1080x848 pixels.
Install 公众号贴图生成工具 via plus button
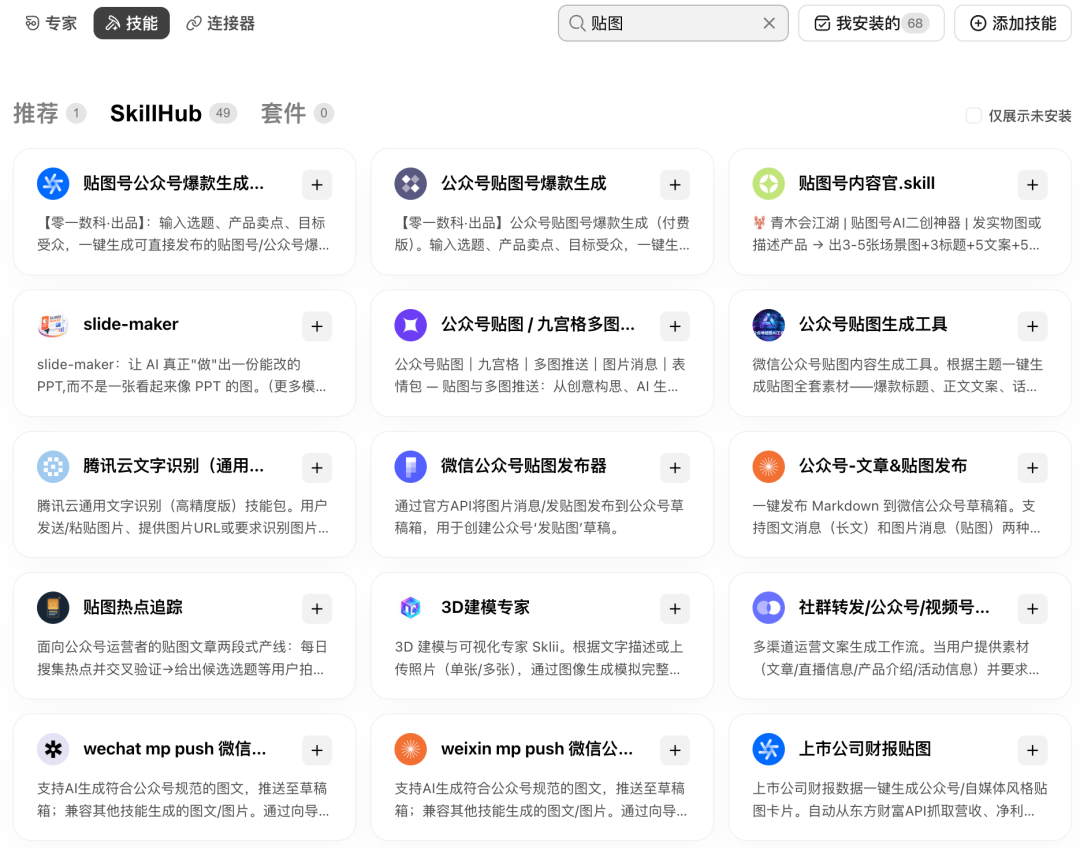[1032, 326]
